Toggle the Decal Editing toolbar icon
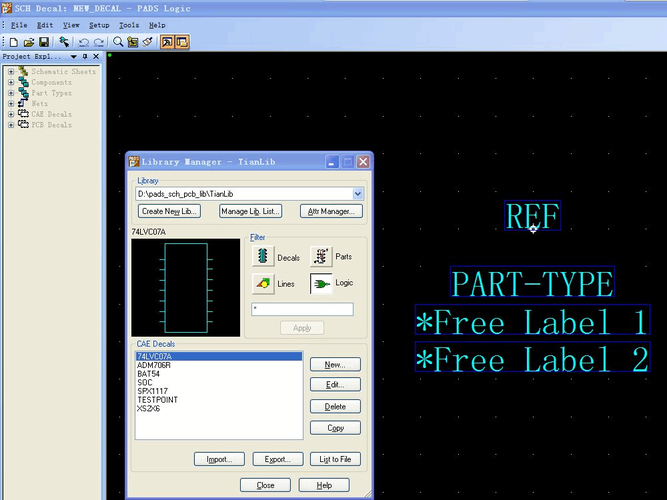This screenshot has height=500, width=667. pos(167,42)
